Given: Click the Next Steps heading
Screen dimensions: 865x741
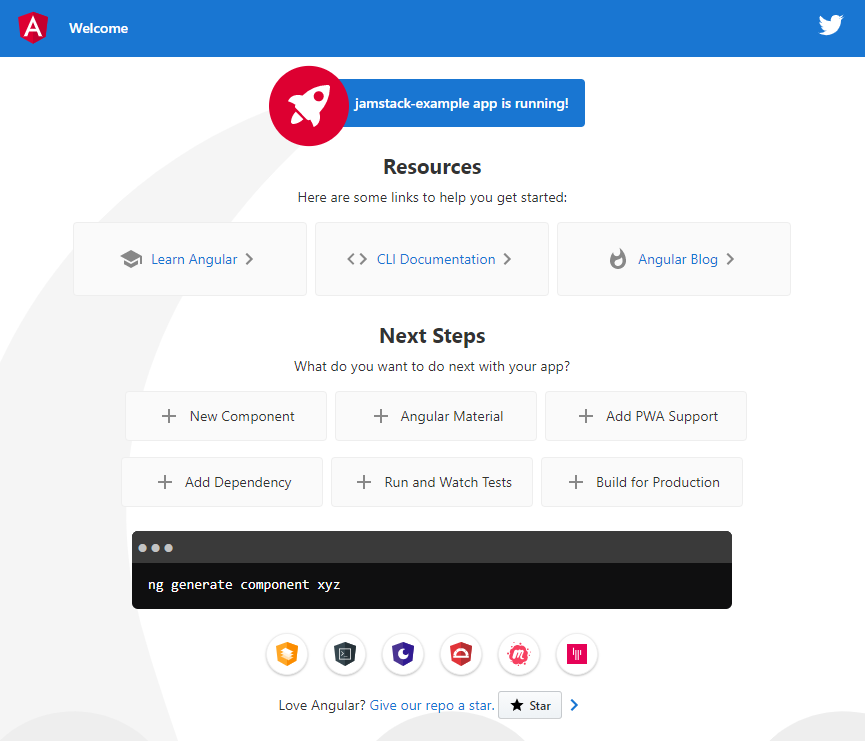Looking at the screenshot, I should coord(432,335).
